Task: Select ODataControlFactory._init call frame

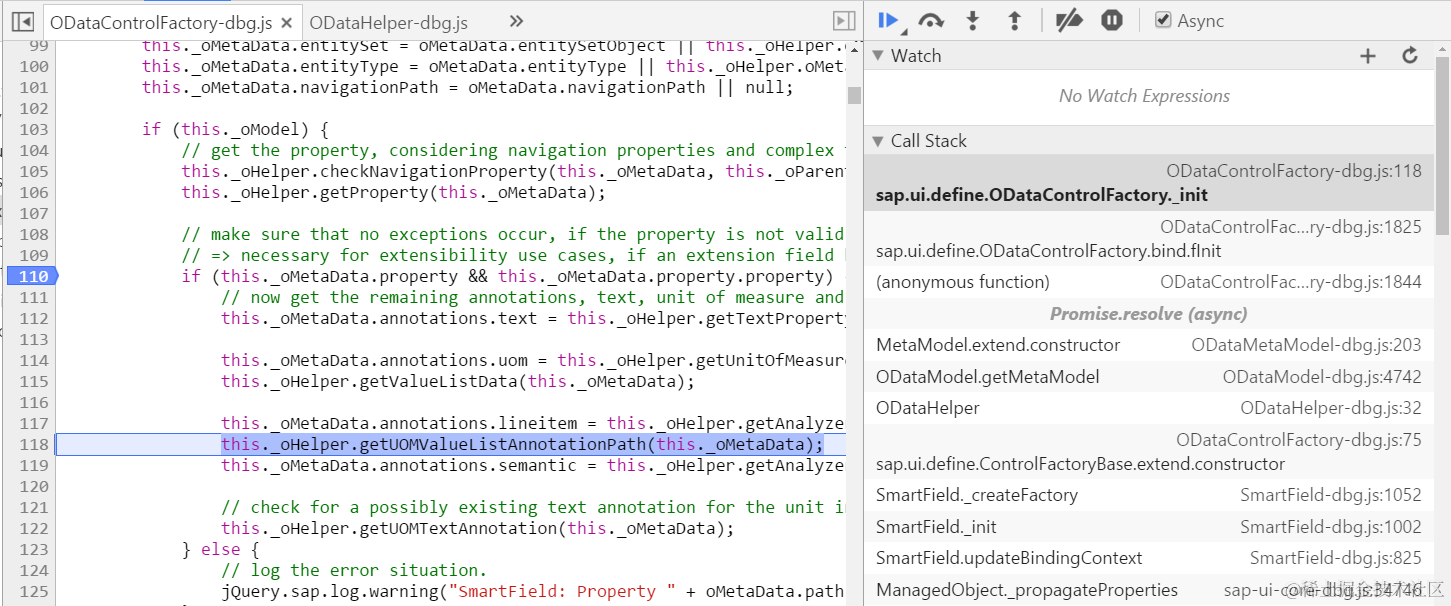Action: tap(1149, 183)
